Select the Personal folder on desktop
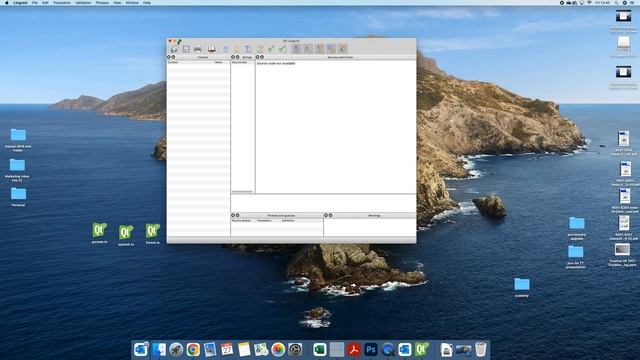This screenshot has height=360, width=640. (x=18, y=196)
